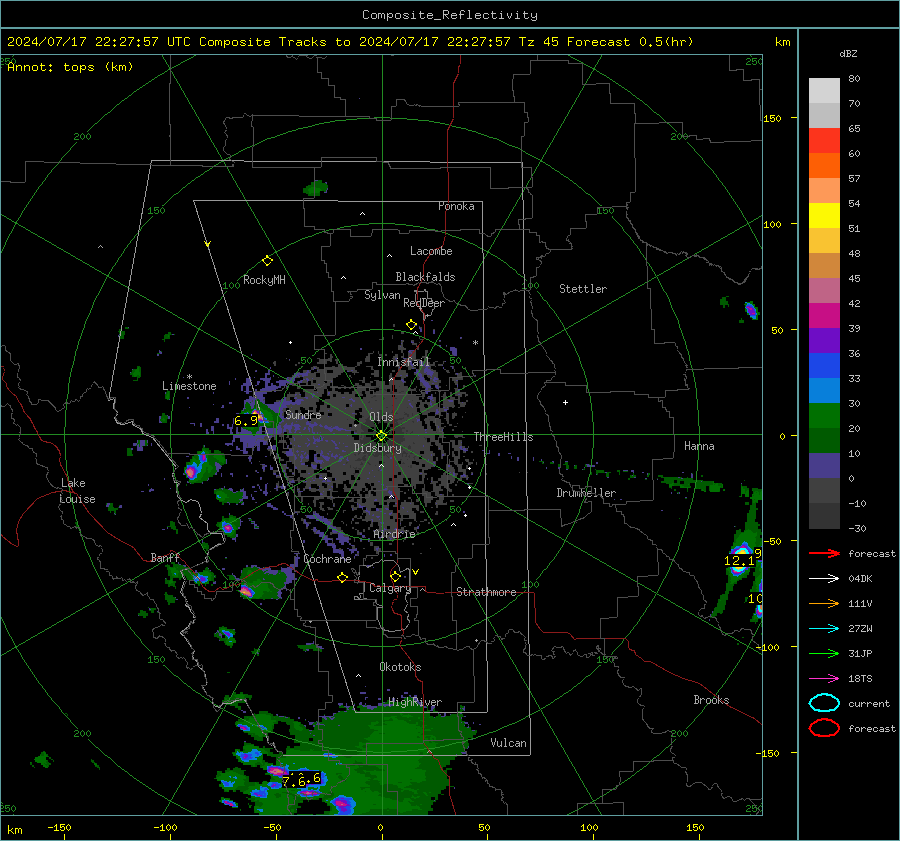Click the indigo swatch between 10 and 0 dBZ
Viewport: 900px width, 841px height.
[824, 466]
